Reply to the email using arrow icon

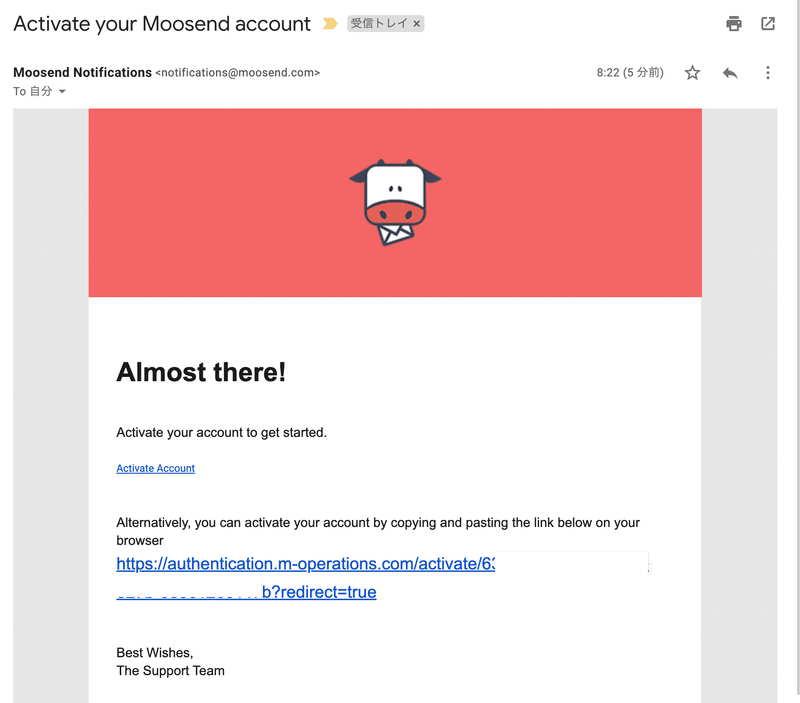[730, 73]
